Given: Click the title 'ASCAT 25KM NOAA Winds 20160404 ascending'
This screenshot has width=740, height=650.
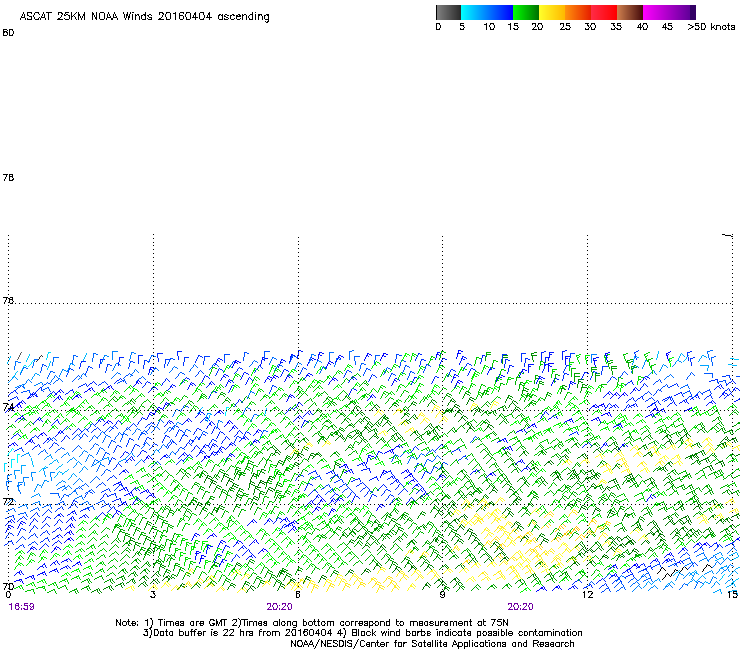Looking at the screenshot, I should click(144, 17).
